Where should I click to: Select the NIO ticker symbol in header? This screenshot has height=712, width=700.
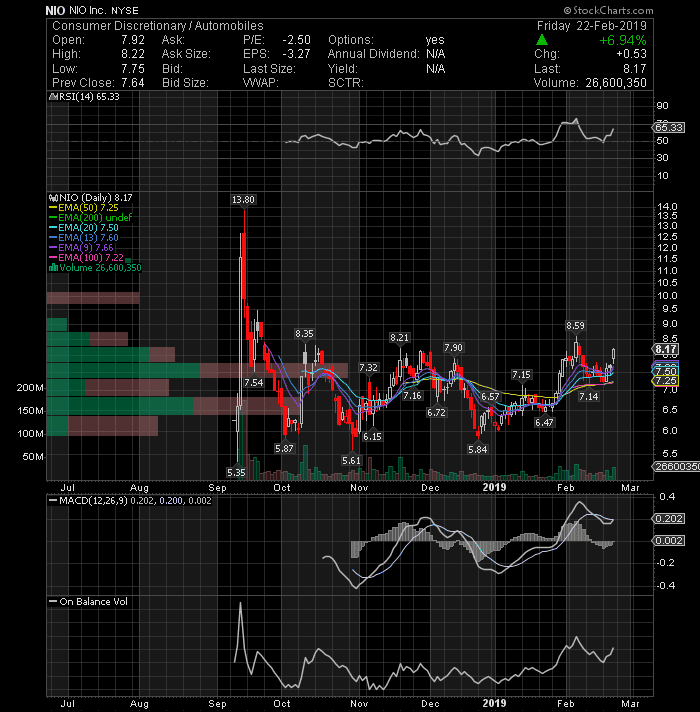(x=55, y=10)
